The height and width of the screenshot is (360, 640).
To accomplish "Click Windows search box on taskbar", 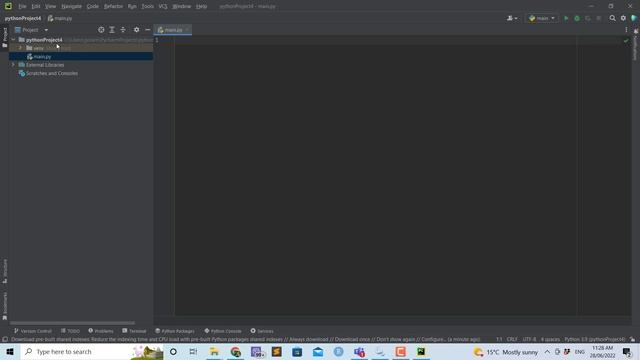I will [92, 351].
